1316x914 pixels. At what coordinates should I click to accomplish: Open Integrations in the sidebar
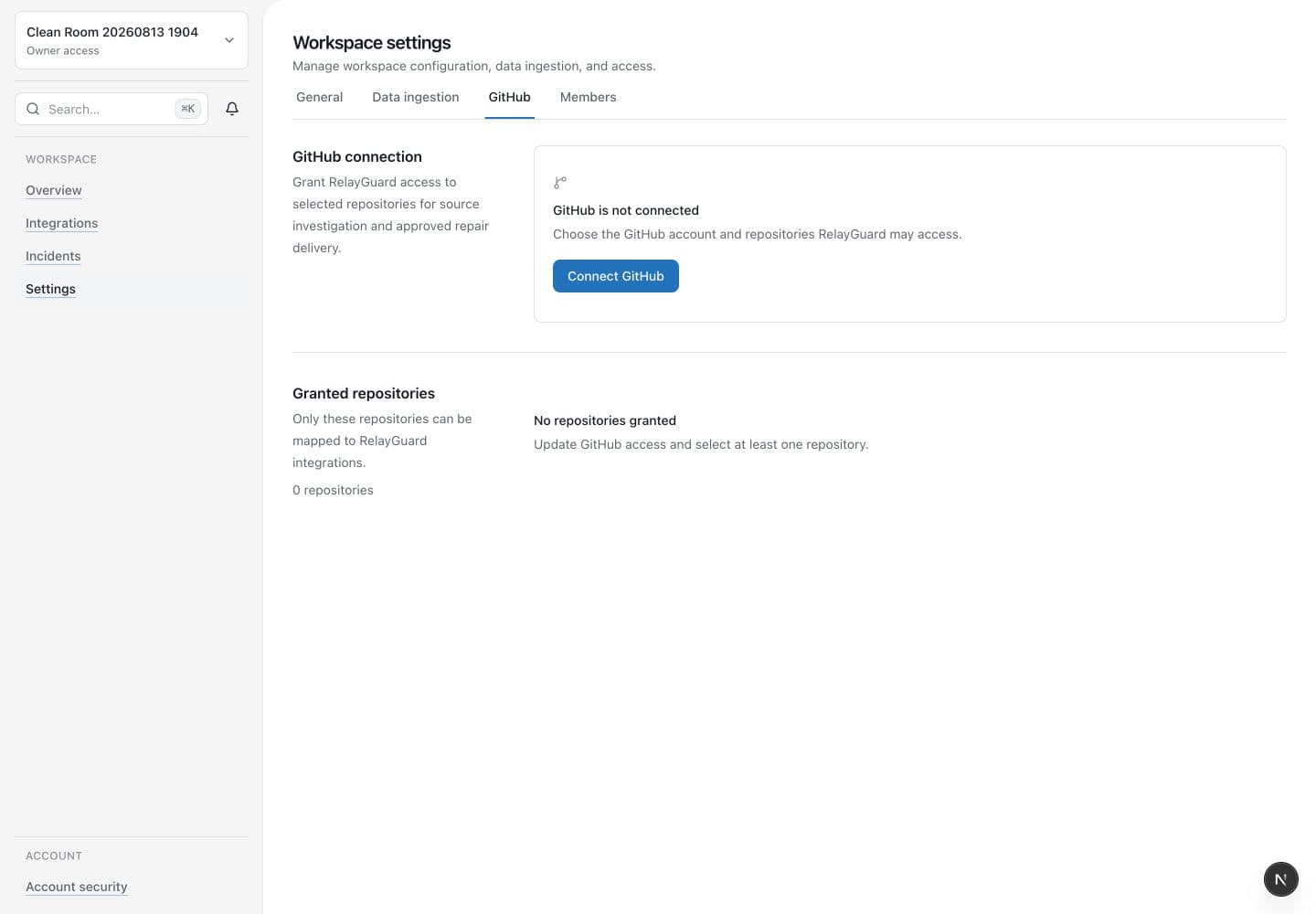[x=61, y=223]
